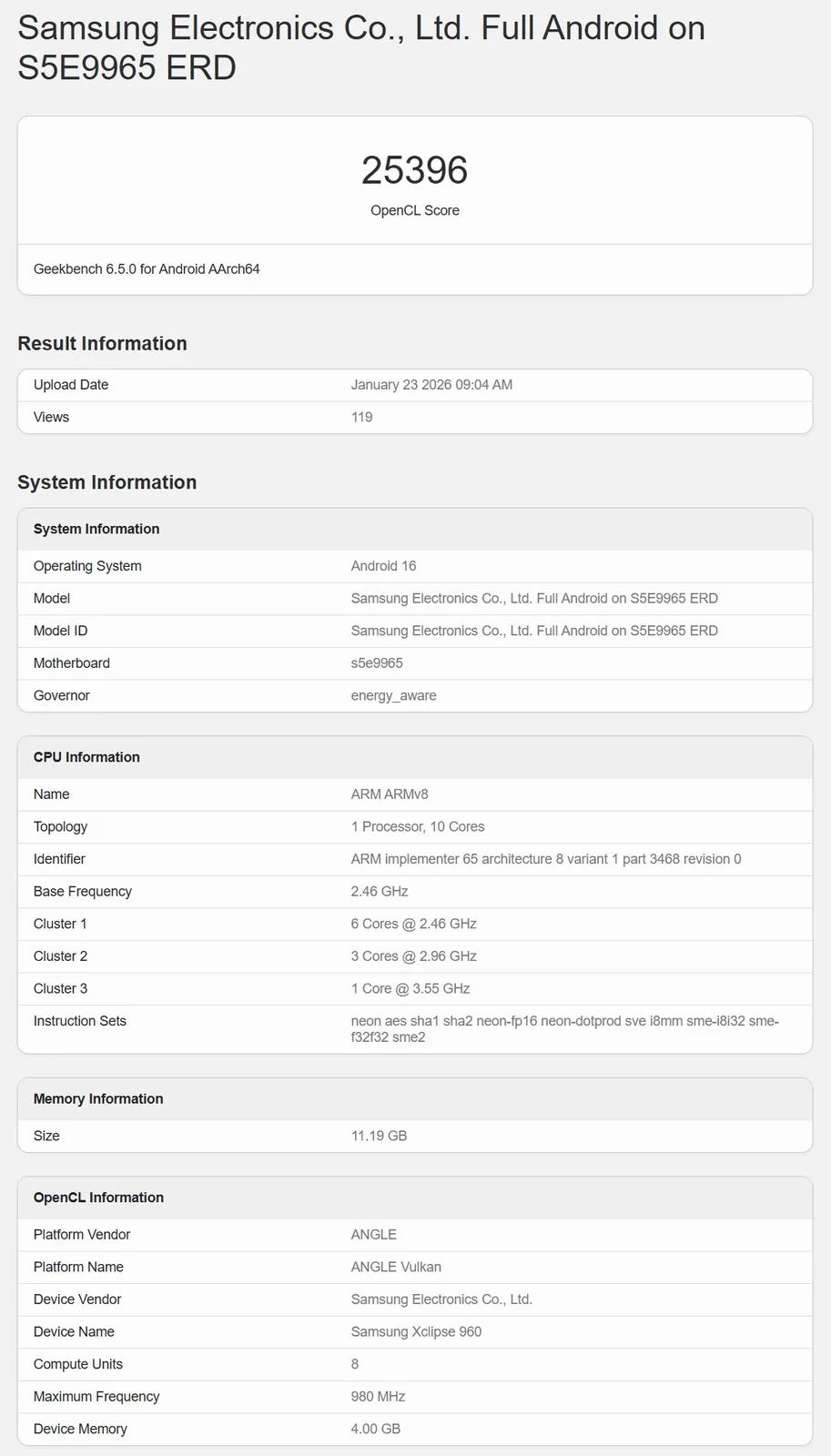Click the Geekbench 6.5.0 for Android AArch64 text
Image resolution: width=831 pixels, height=1456 pixels.
pyautogui.click(x=147, y=269)
